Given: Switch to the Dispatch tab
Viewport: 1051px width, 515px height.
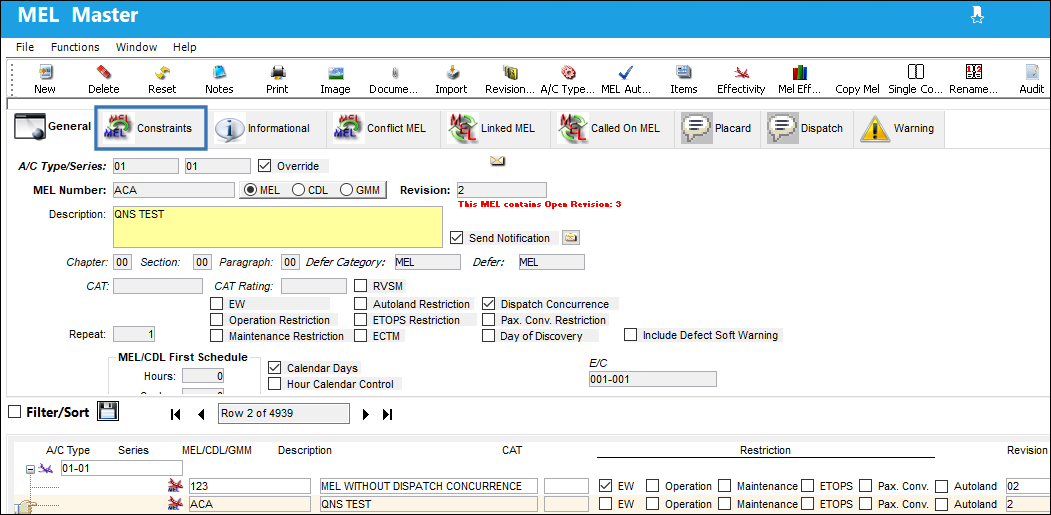Looking at the screenshot, I should coord(806,128).
